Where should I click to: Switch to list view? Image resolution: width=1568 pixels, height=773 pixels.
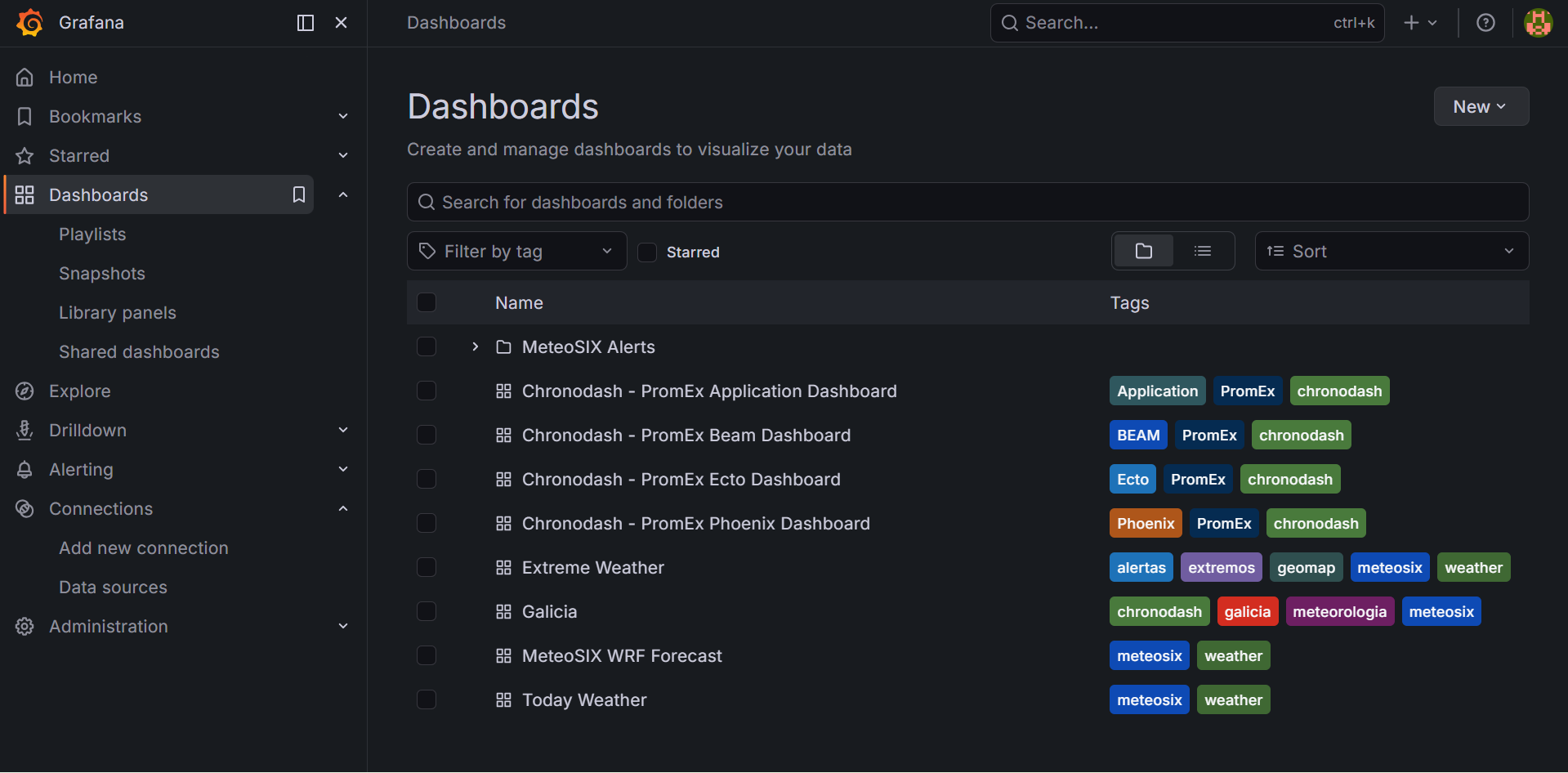pos(1203,251)
